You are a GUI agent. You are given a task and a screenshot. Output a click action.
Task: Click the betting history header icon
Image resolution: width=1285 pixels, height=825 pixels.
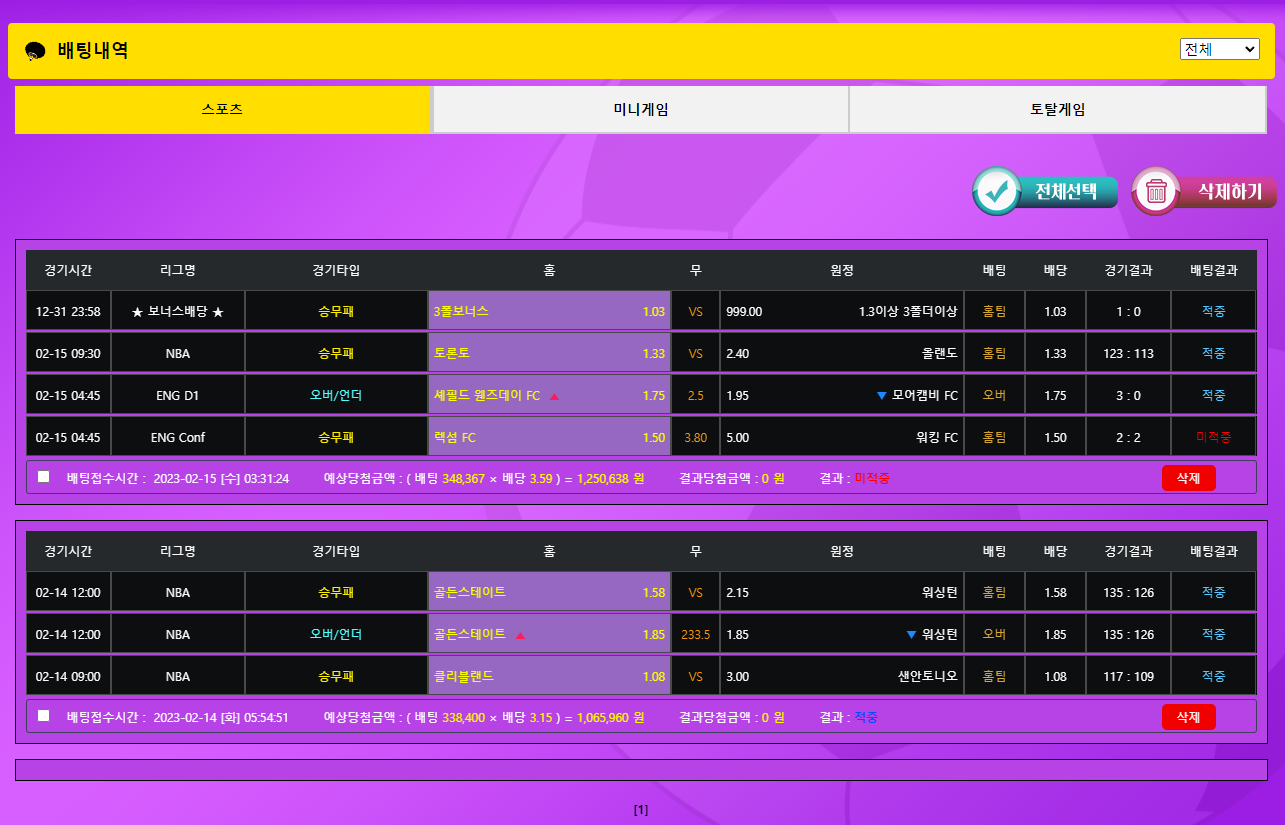tap(35, 51)
